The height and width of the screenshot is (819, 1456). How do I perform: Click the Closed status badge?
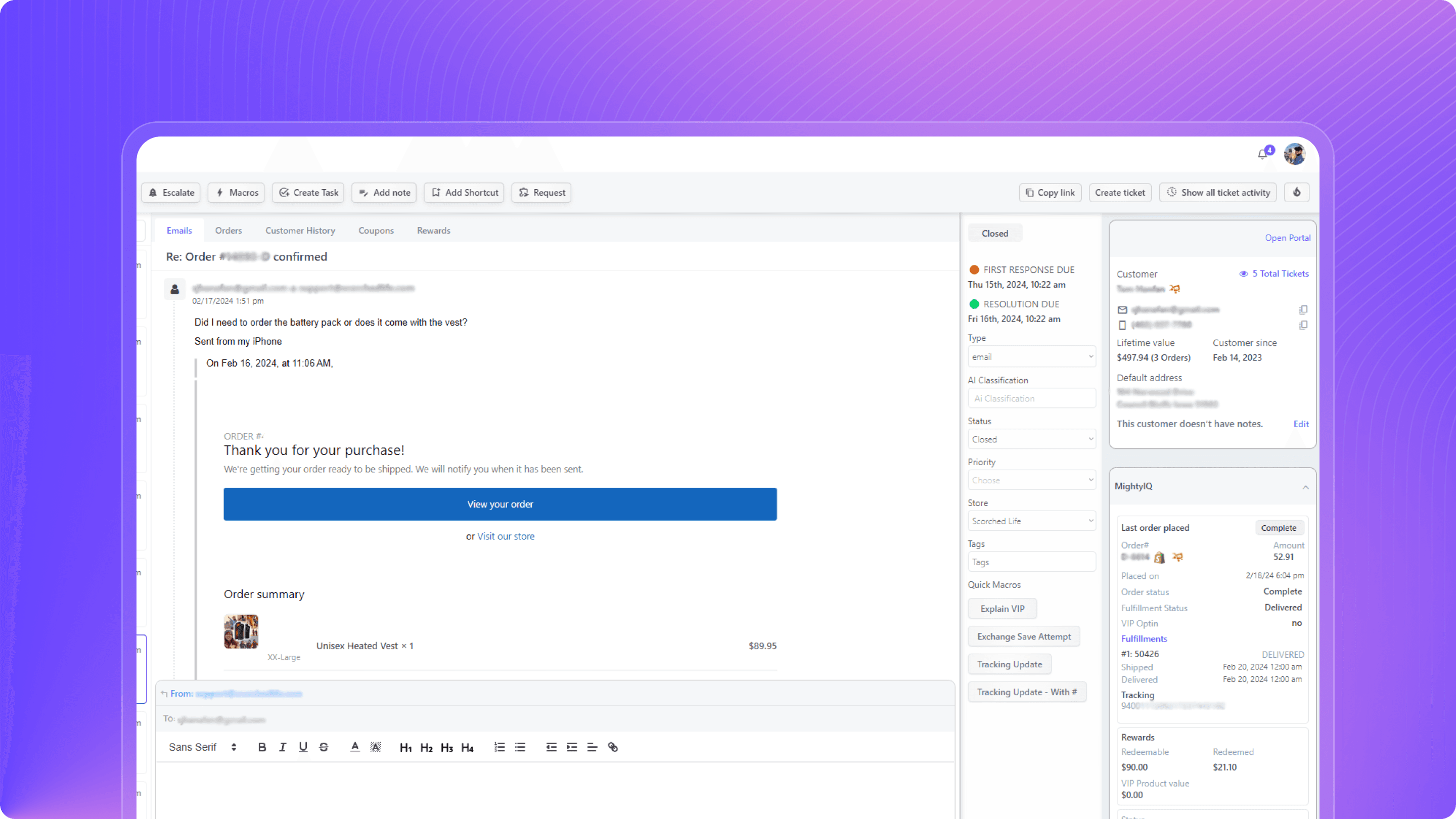[x=995, y=234]
